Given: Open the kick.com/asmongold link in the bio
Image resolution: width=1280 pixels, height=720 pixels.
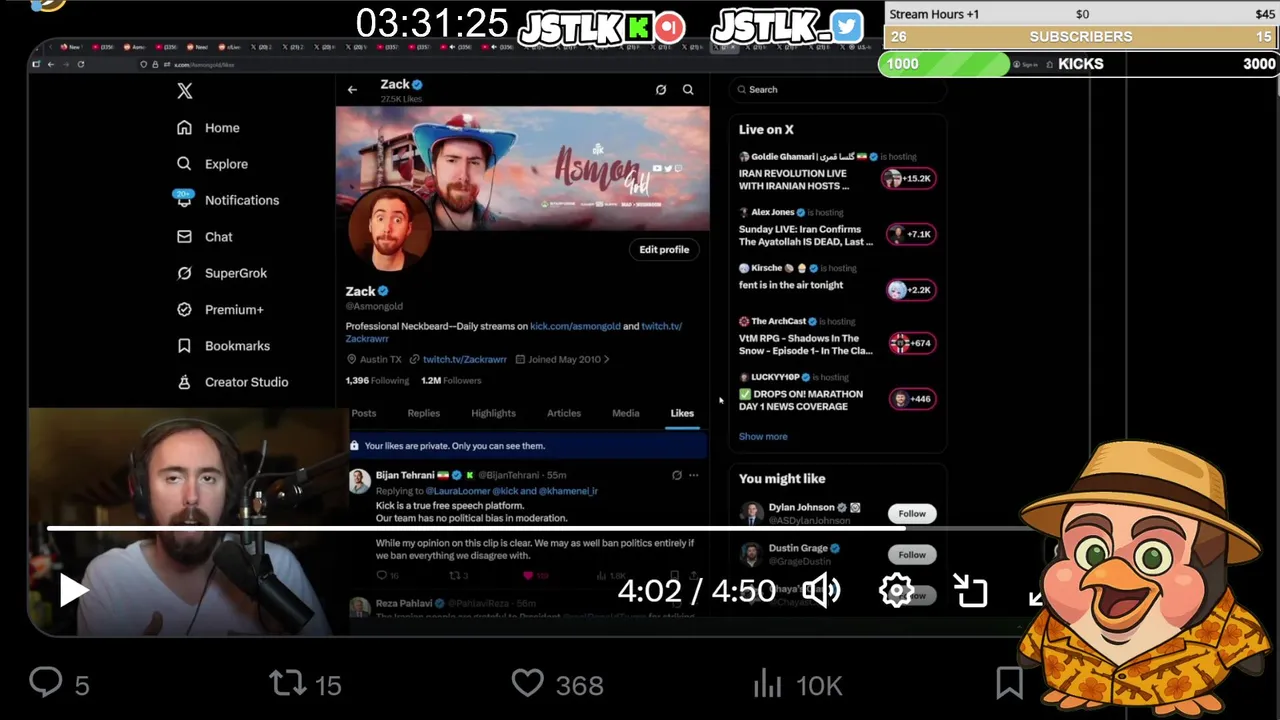Looking at the screenshot, I should coord(575,326).
